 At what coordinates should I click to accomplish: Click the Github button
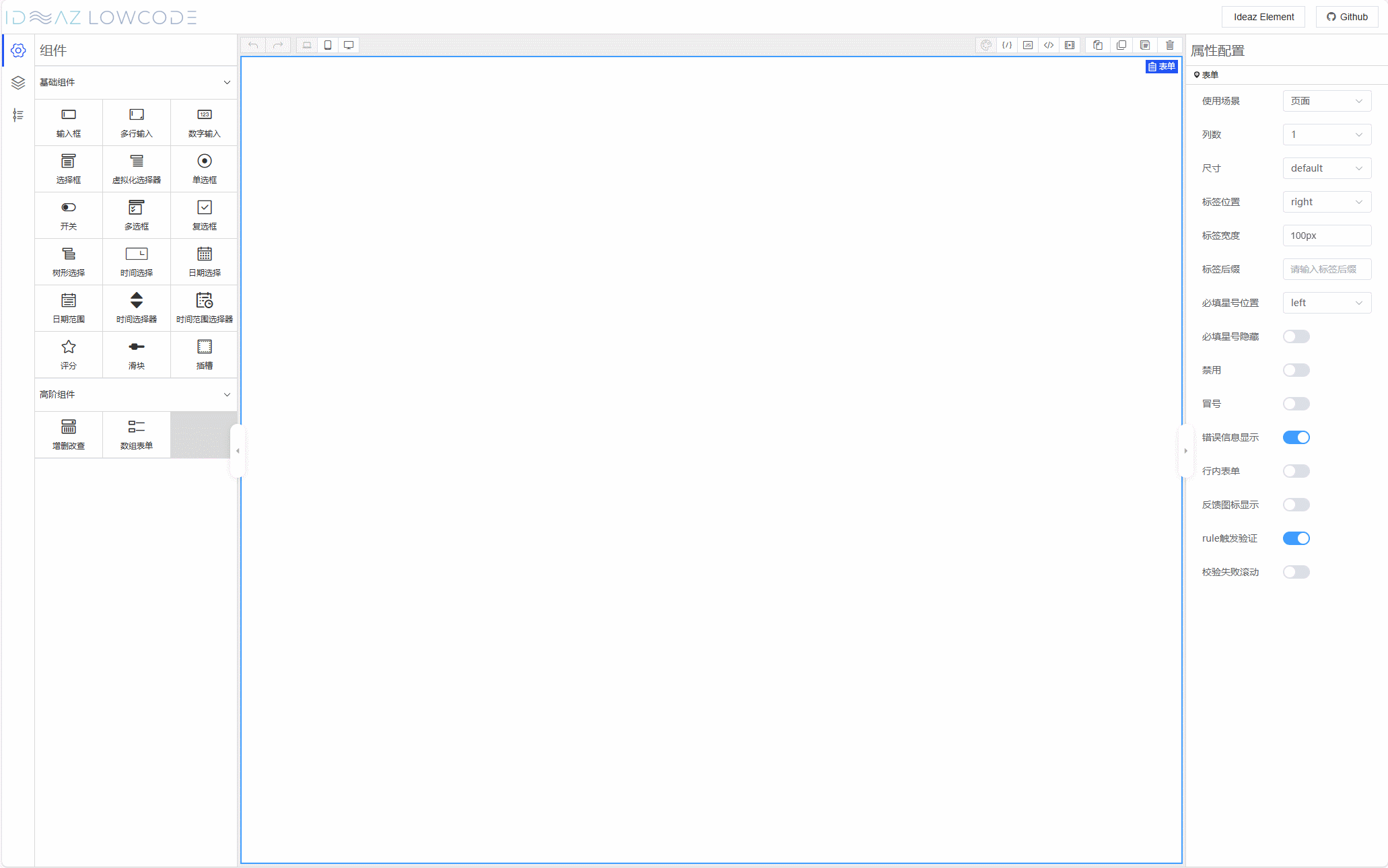click(x=1347, y=17)
